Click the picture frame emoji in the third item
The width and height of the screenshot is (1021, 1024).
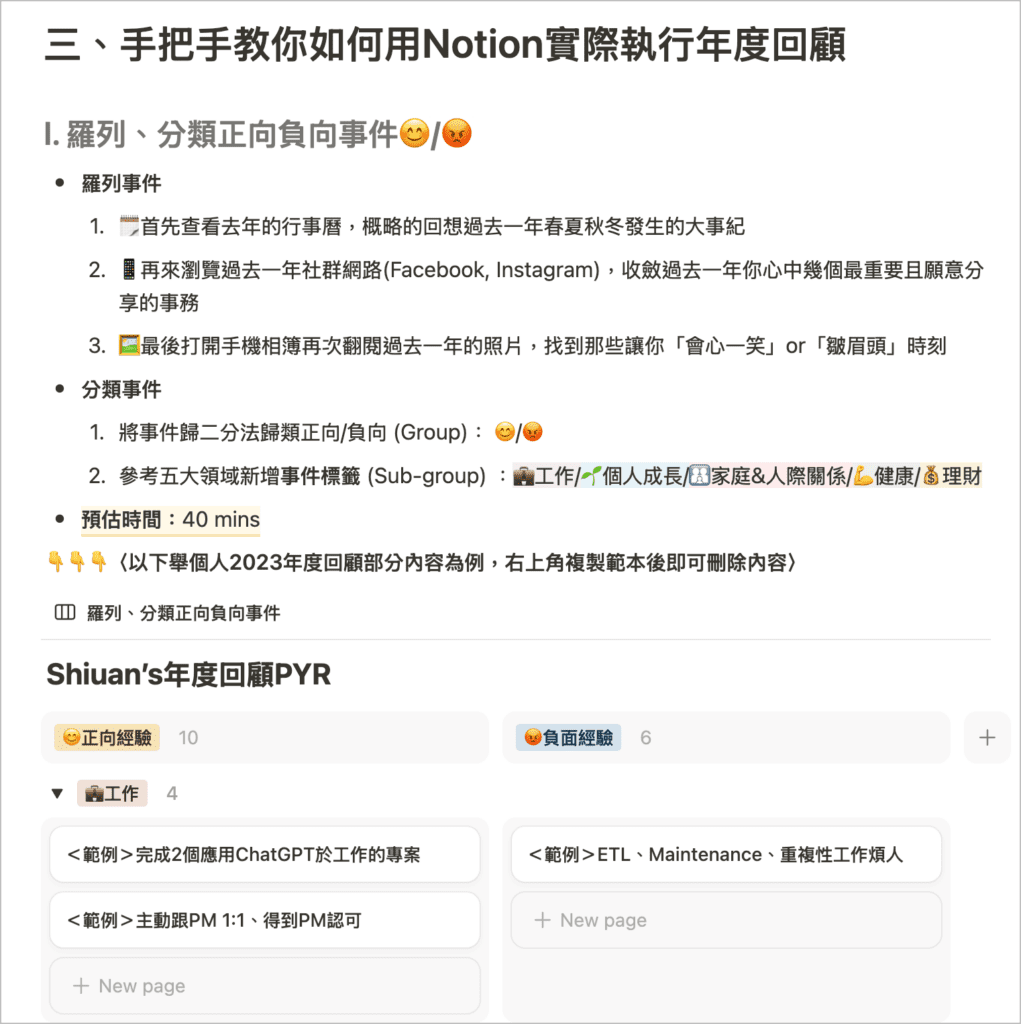(x=129, y=347)
